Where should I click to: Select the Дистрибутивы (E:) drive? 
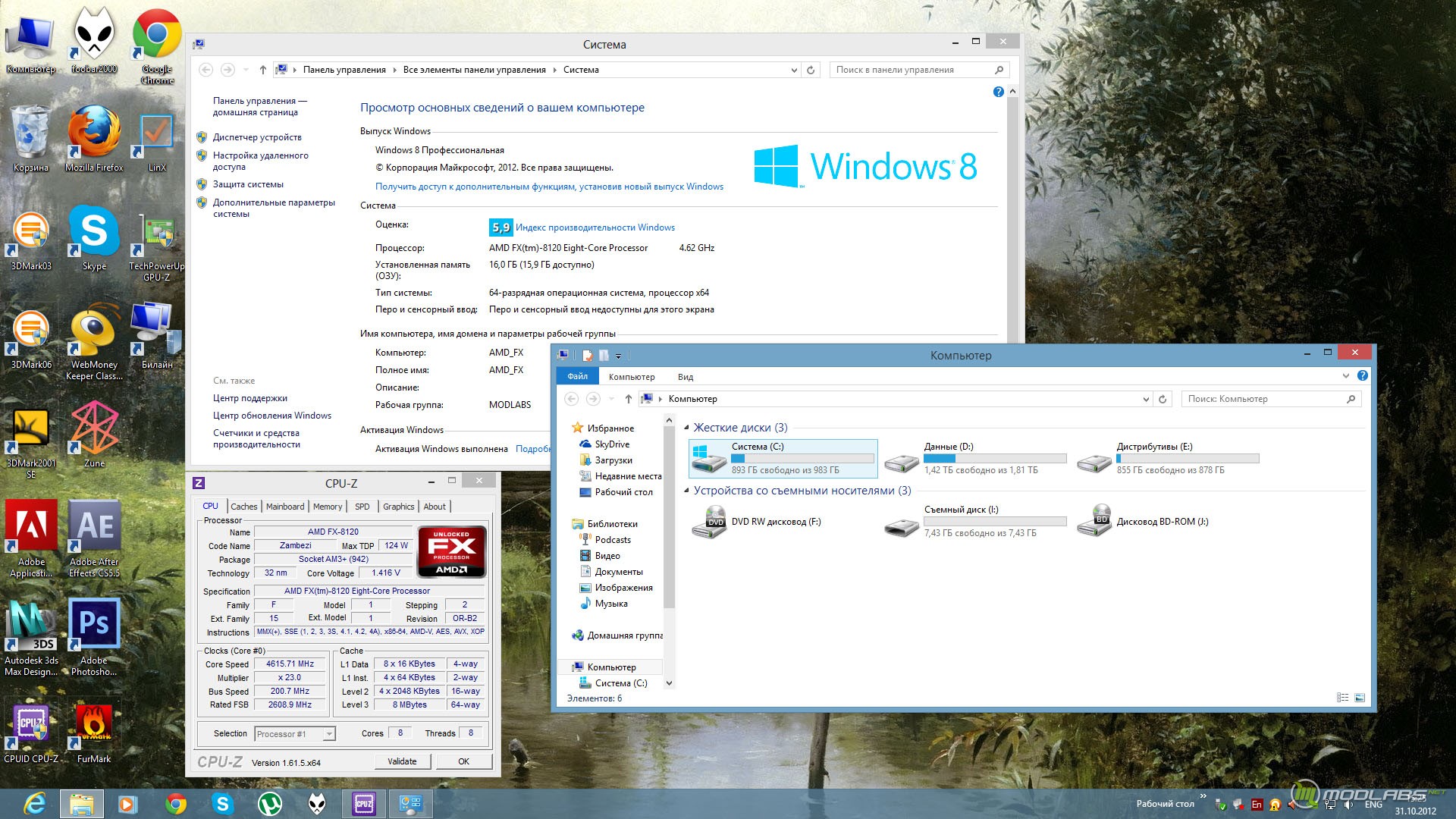tap(1168, 458)
